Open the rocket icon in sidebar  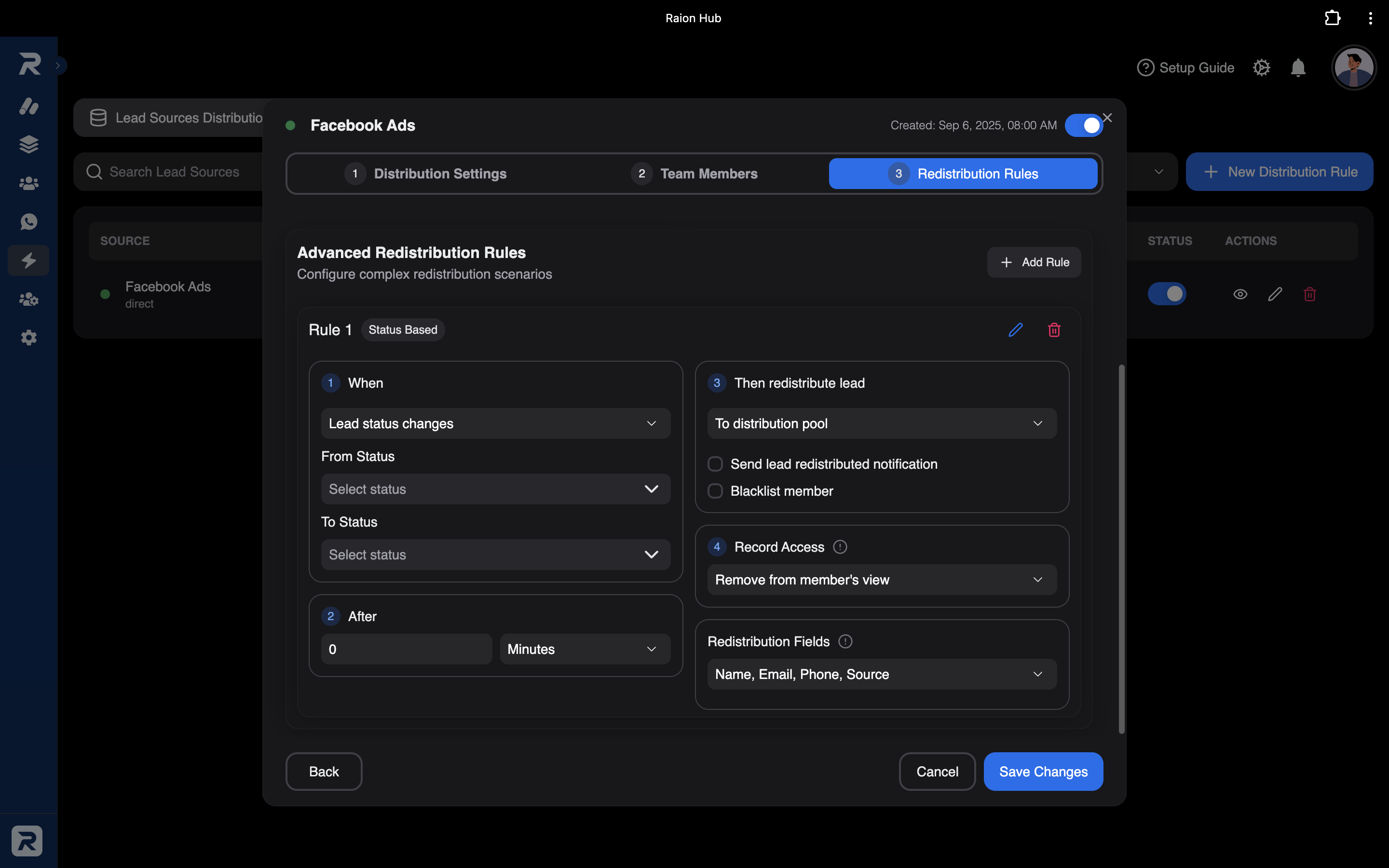29,106
